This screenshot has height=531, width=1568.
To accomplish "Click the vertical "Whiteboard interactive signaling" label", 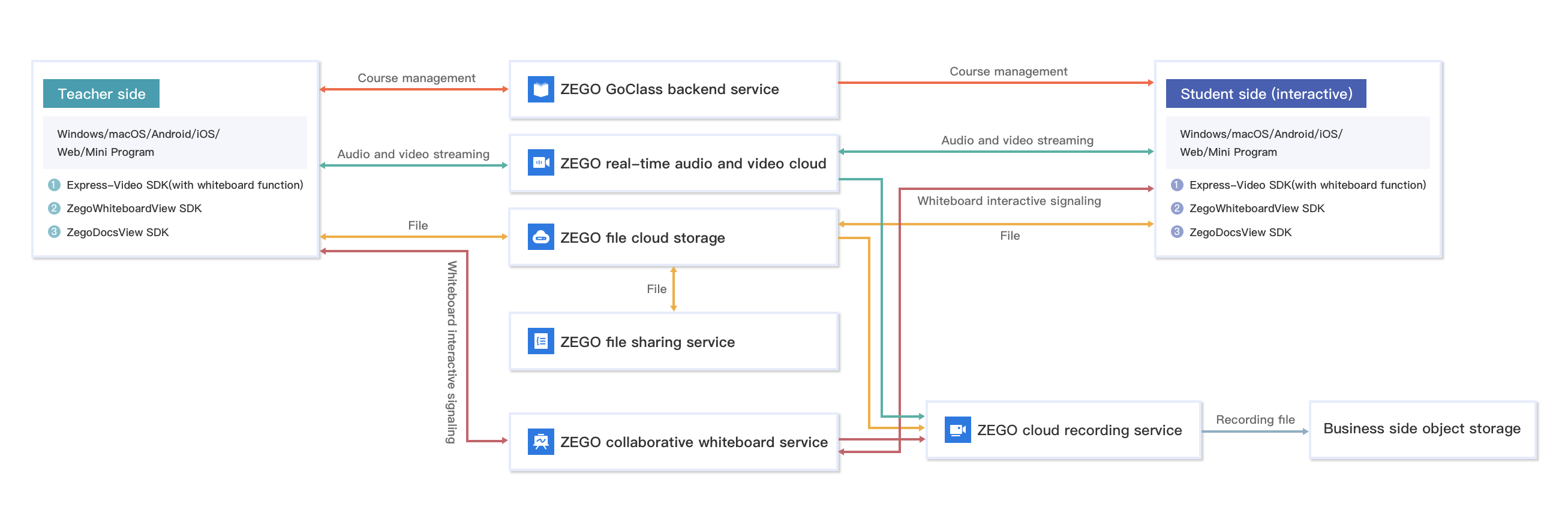I will pyautogui.click(x=452, y=352).
